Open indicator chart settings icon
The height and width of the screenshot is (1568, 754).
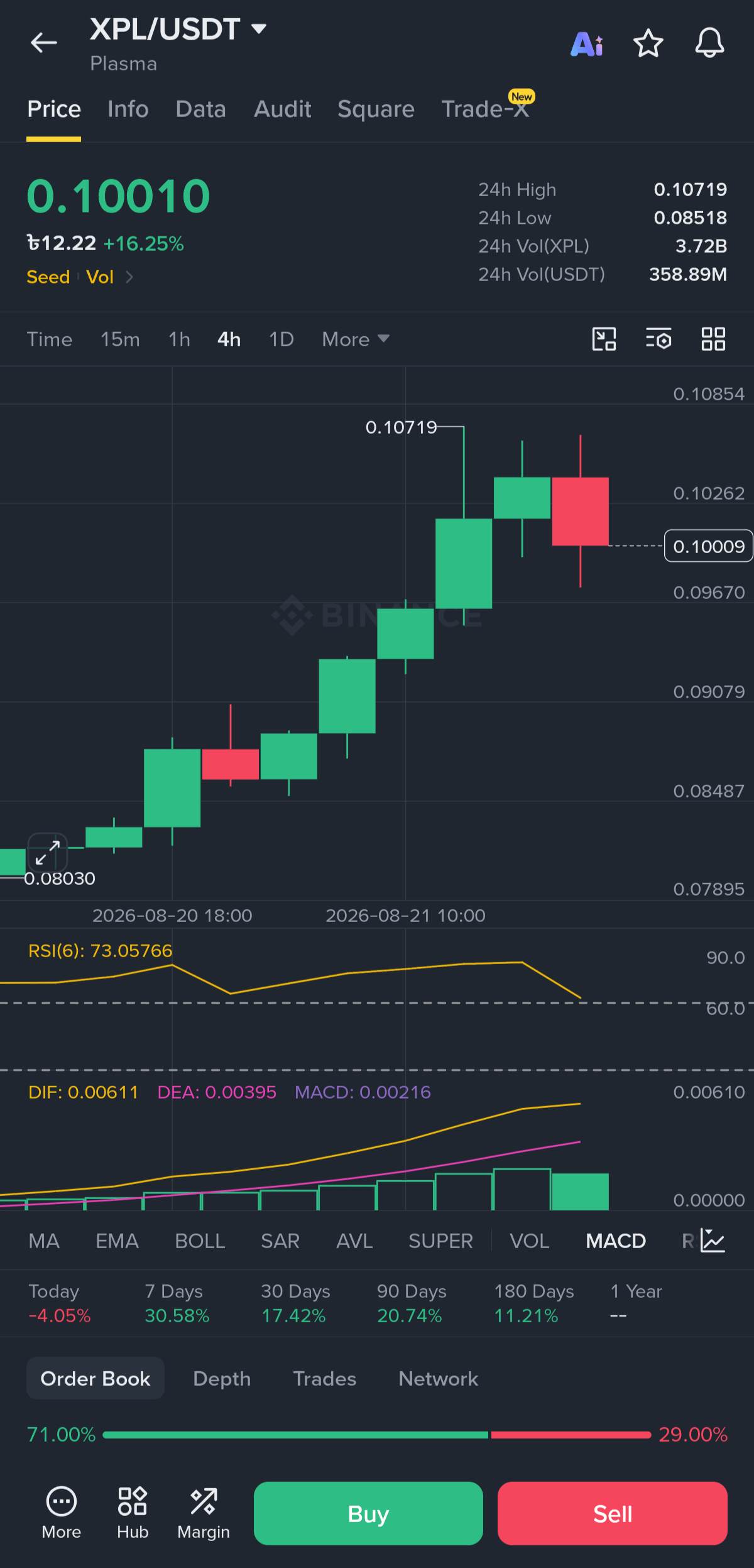click(713, 1241)
